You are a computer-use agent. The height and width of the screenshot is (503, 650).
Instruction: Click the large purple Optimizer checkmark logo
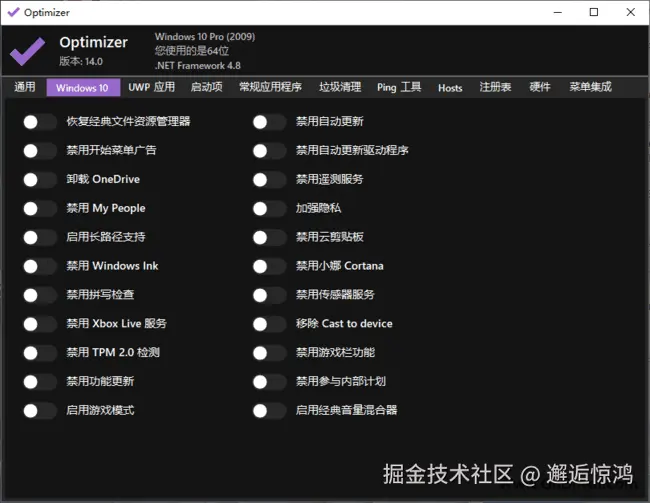click(x=27, y=51)
